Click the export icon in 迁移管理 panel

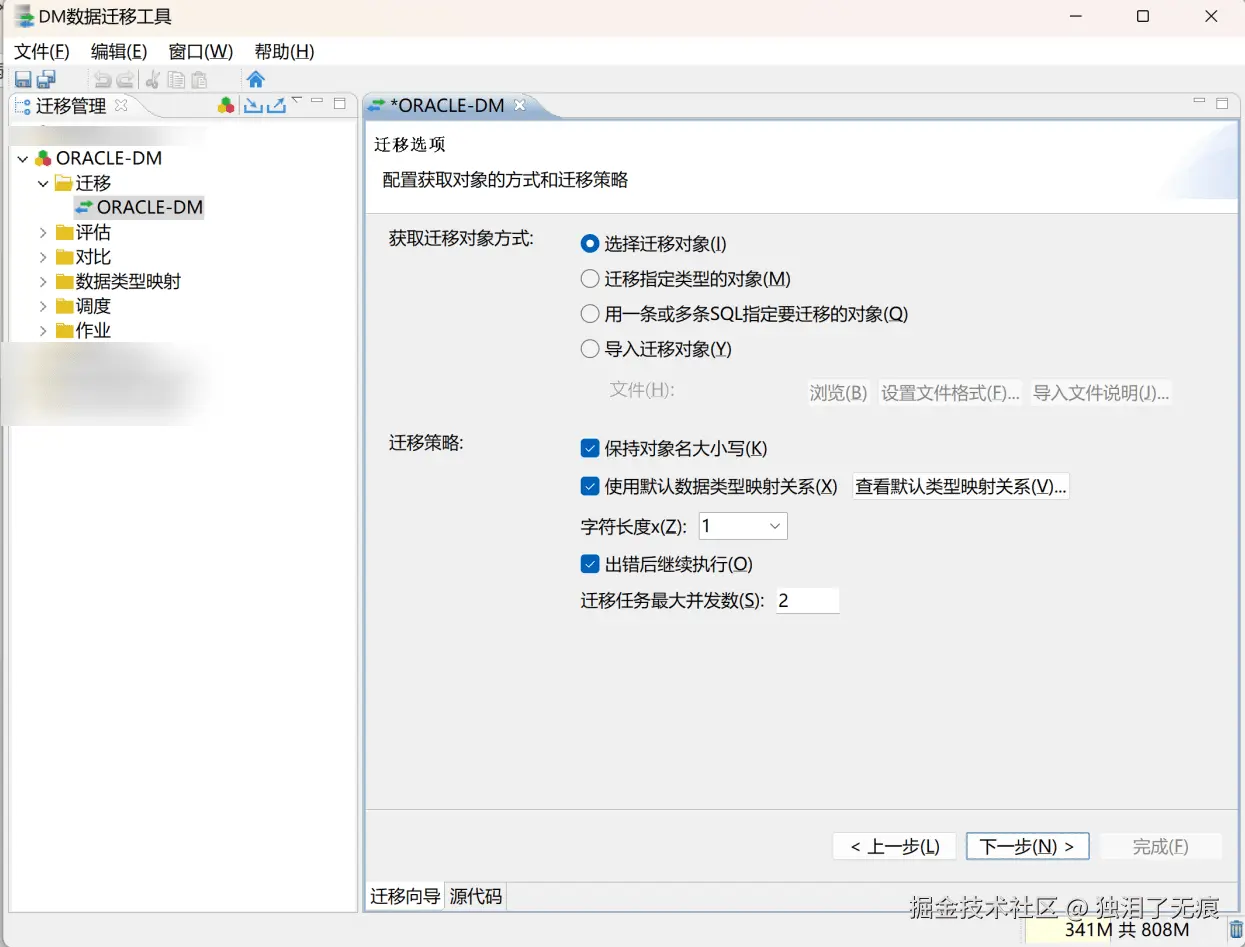point(276,105)
